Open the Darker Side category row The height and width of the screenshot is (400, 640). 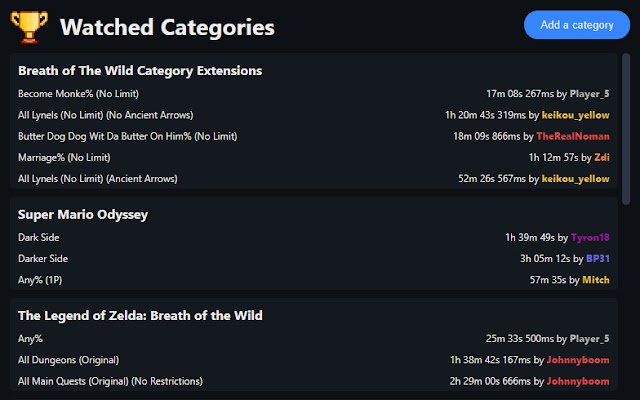click(42, 259)
